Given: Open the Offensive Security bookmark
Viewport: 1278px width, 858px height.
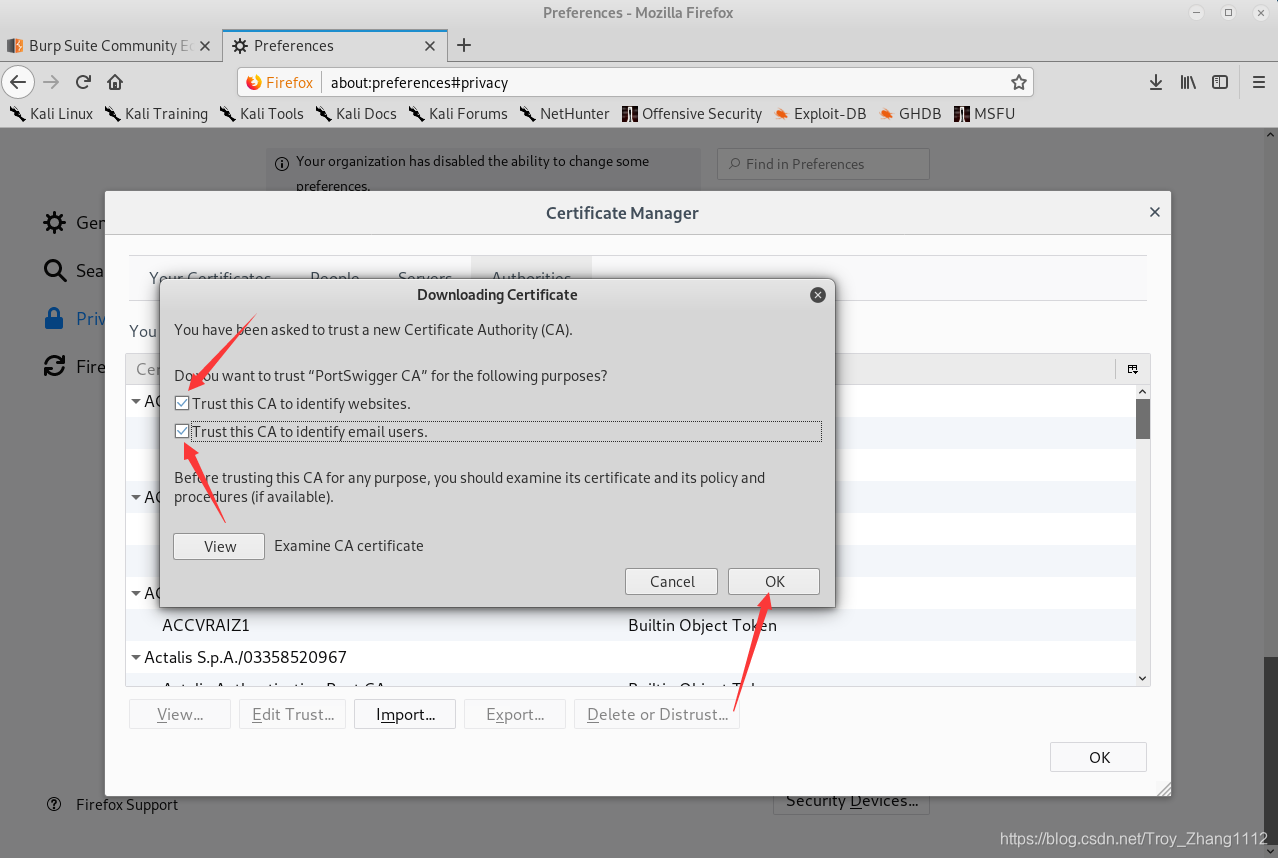Looking at the screenshot, I should point(691,114).
